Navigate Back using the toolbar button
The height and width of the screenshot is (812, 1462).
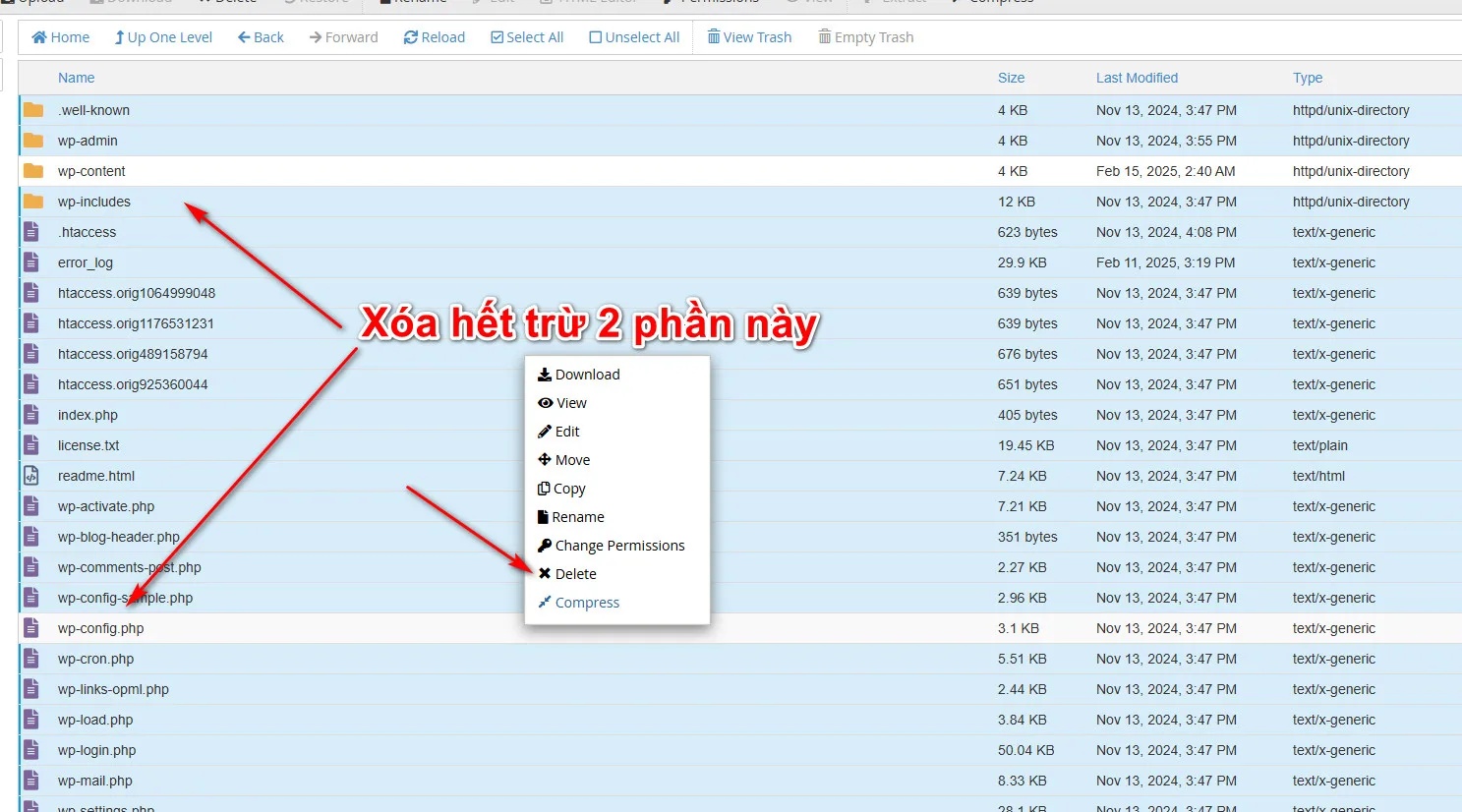(261, 37)
